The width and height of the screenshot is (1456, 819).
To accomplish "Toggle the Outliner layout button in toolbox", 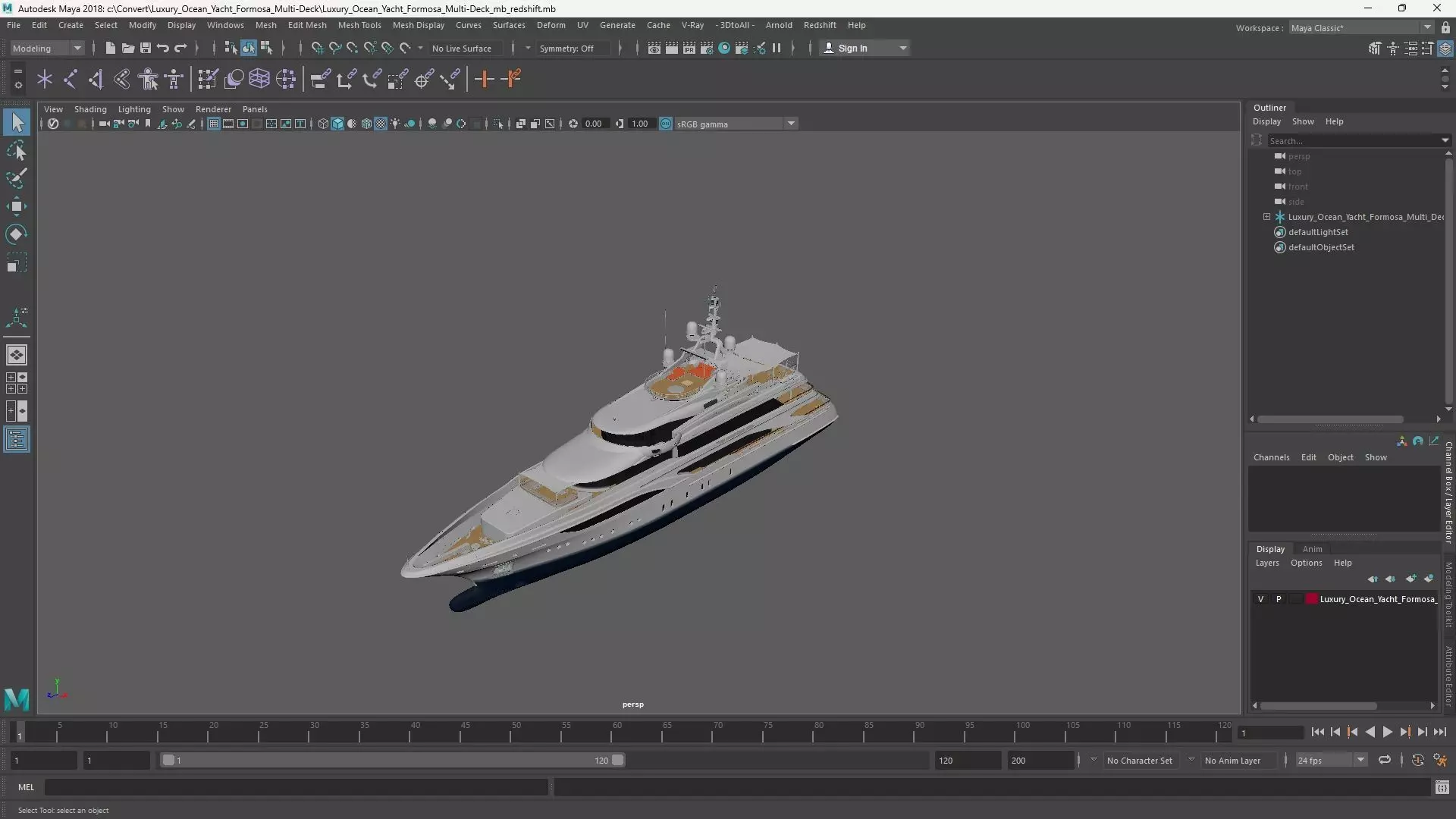I will tap(17, 440).
